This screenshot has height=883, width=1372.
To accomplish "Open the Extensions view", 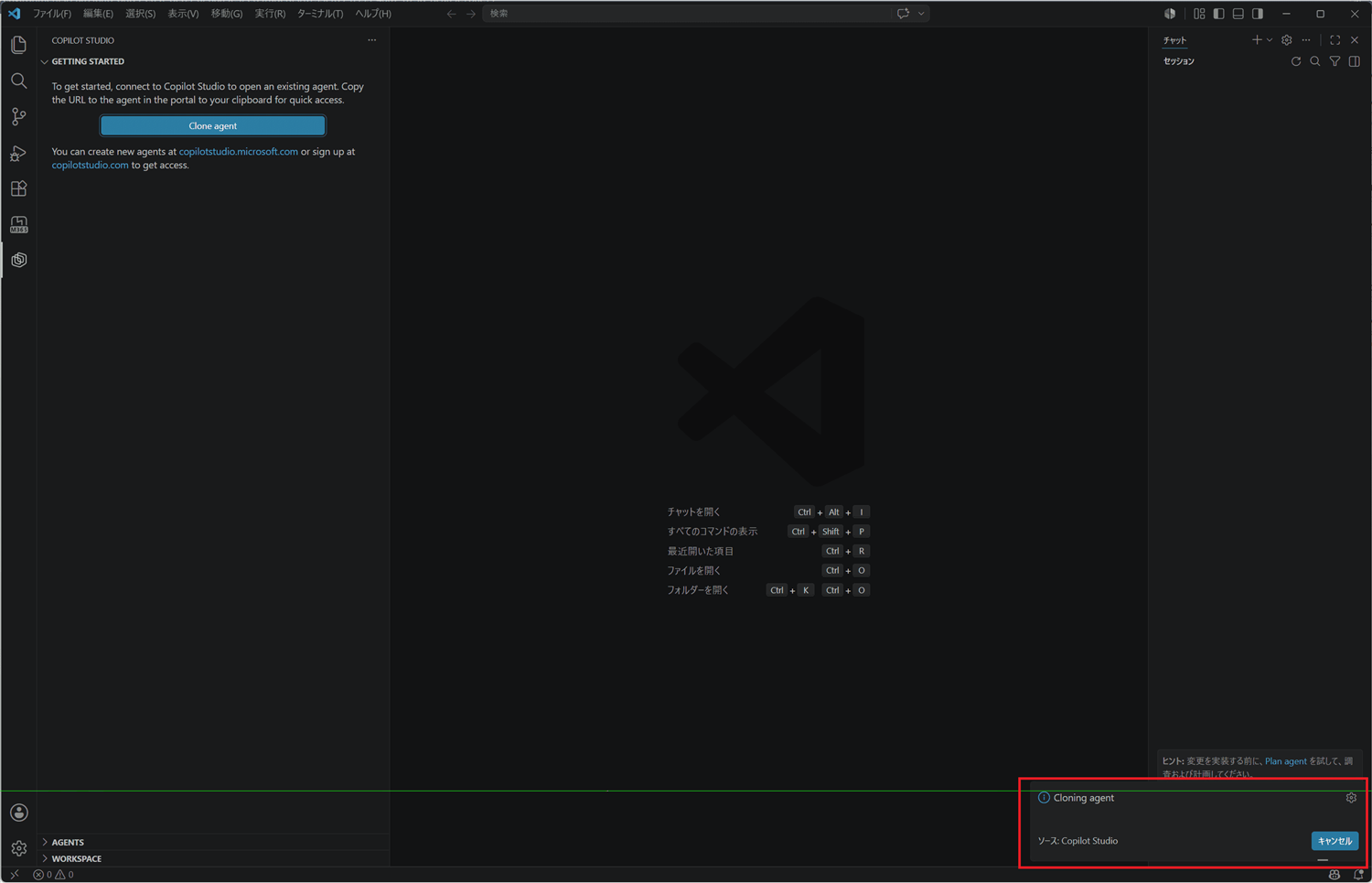I will 18,188.
